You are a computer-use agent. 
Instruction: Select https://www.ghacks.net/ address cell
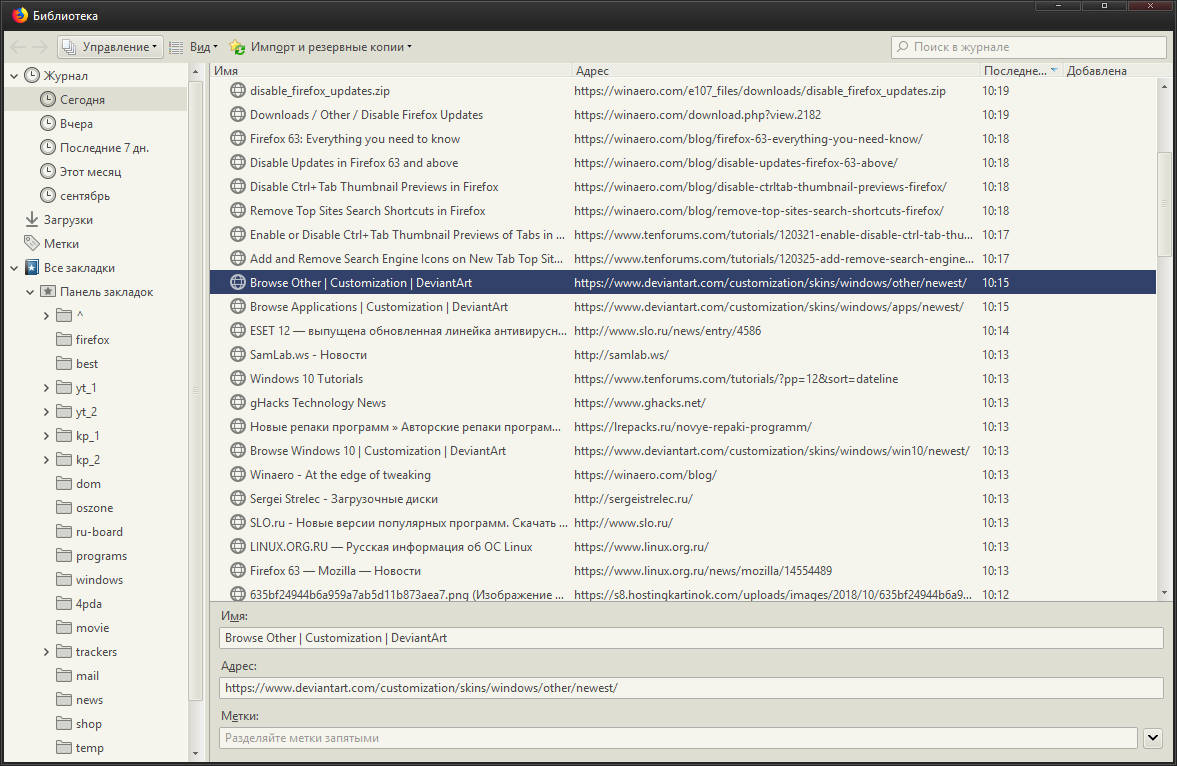point(640,403)
